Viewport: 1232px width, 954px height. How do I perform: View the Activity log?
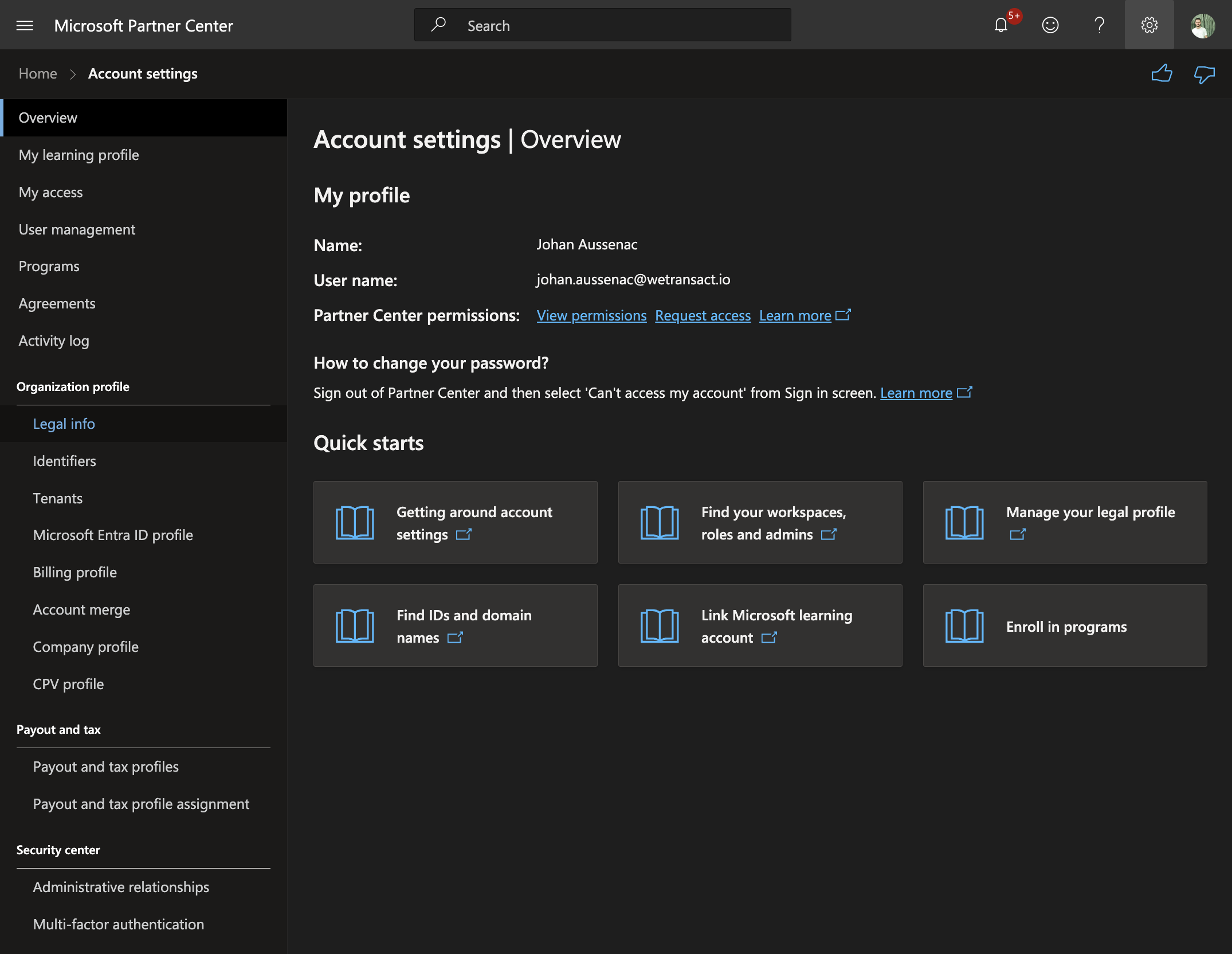click(143, 341)
